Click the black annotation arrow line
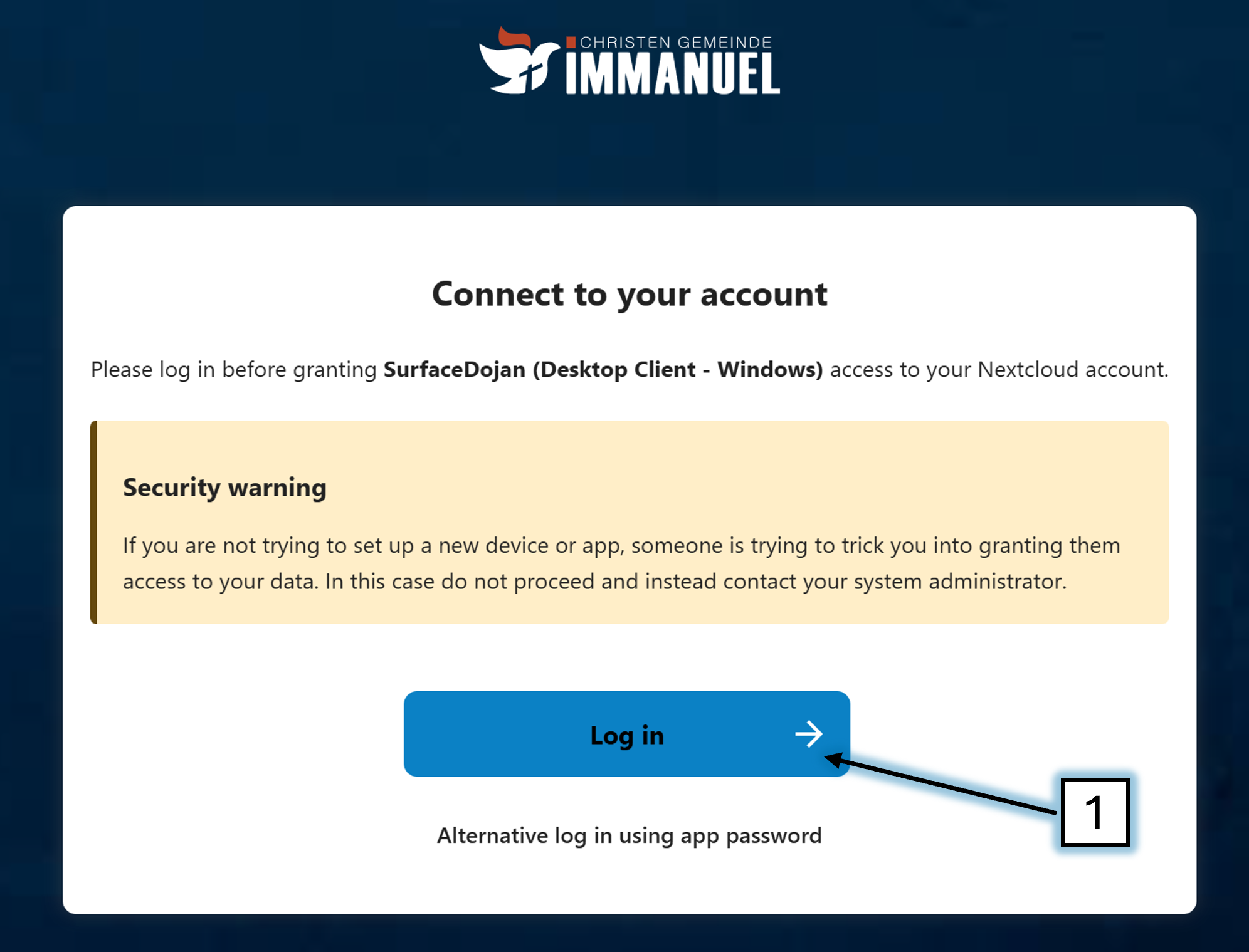Viewport: 1249px width, 952px height. [x=941, y=786]
